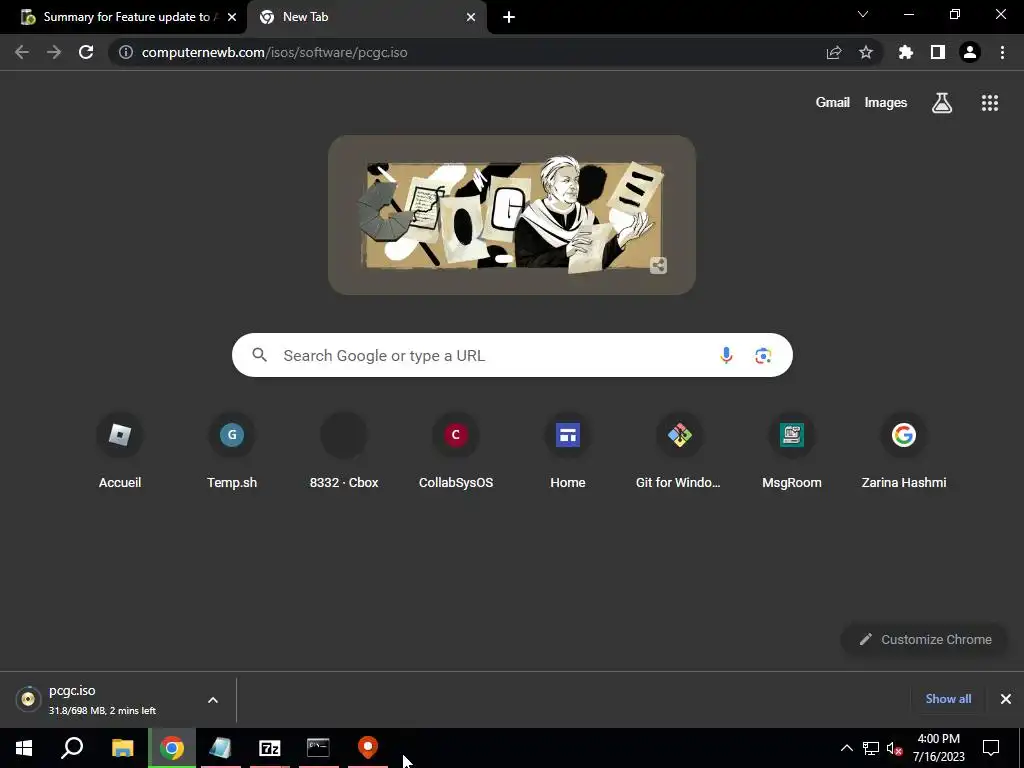Share this page icon in address bar
1024x768 pixels.
click(x=834, y=52)
